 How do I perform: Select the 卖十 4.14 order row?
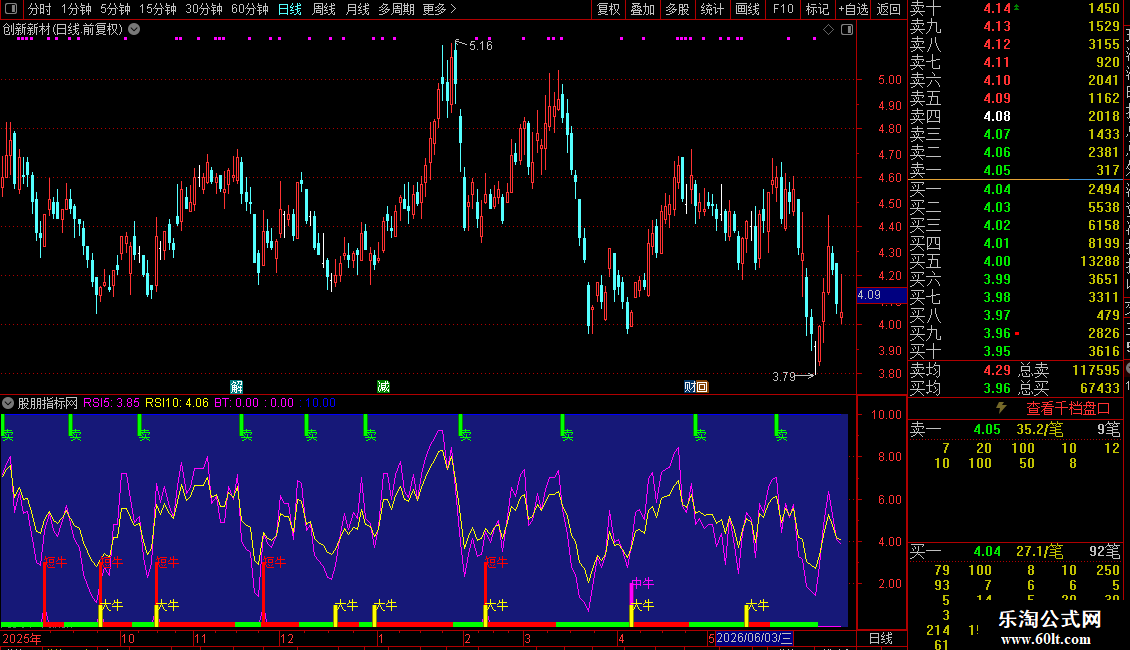[x=1015, y=8]
